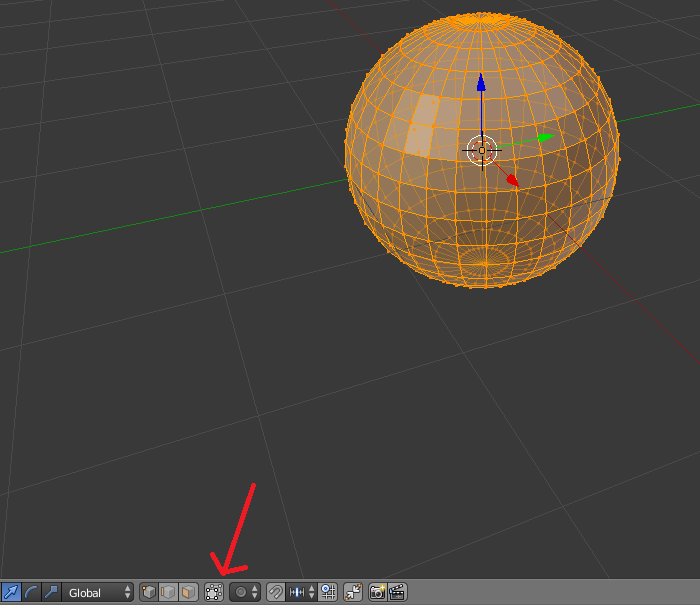Toggle Limit selection to visible button
This screenshot has width=700, height=605.
pos(214,592)
